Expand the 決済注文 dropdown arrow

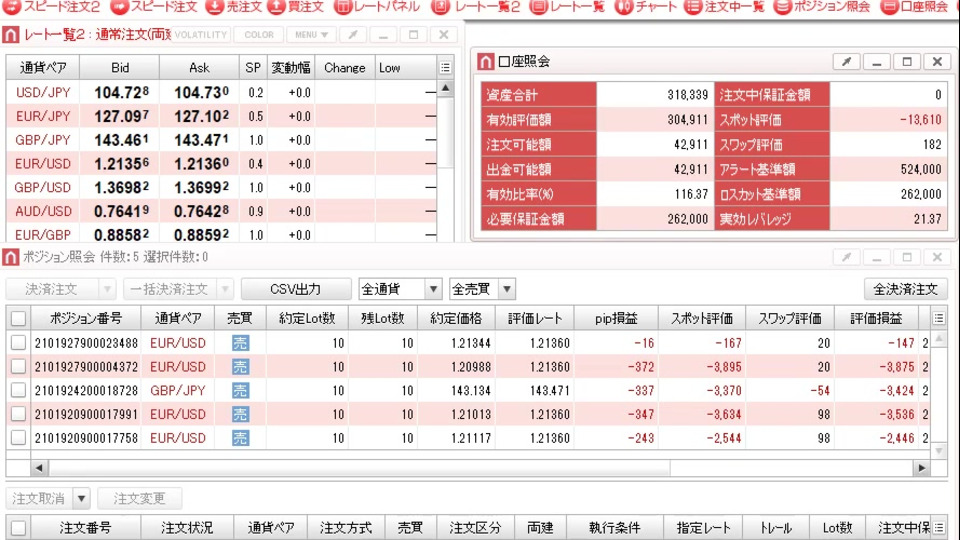pos(107,289)
